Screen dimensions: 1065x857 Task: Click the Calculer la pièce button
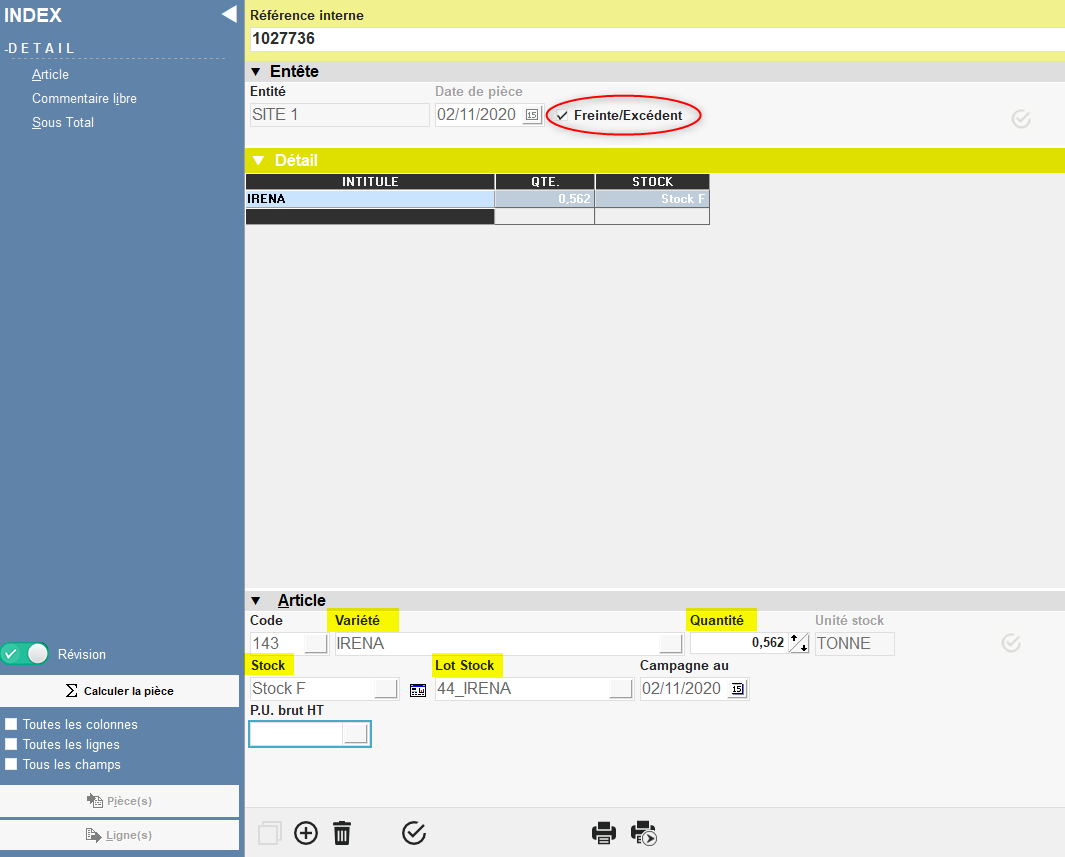tap(119, 691)
